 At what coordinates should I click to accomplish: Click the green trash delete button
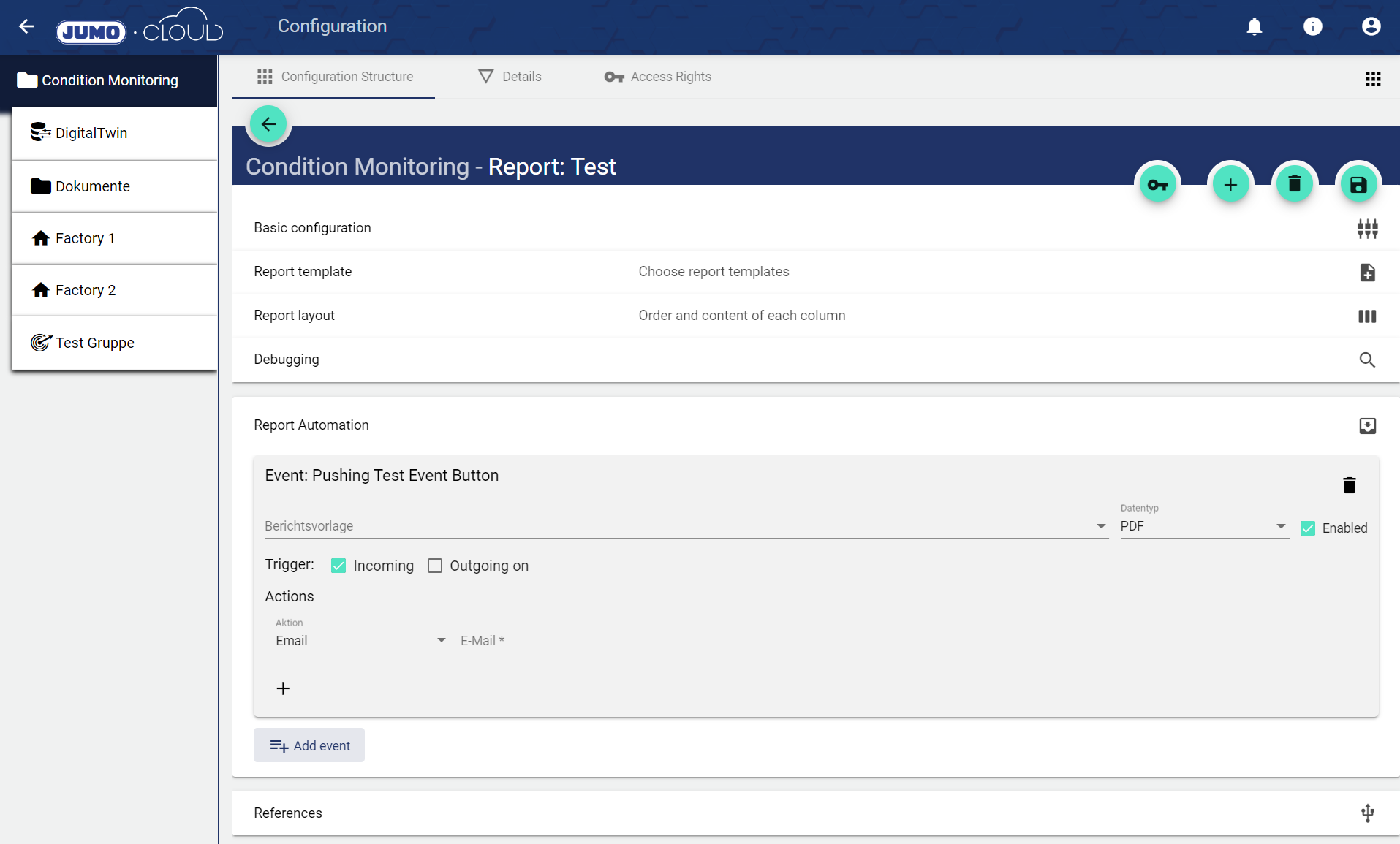1294,185
